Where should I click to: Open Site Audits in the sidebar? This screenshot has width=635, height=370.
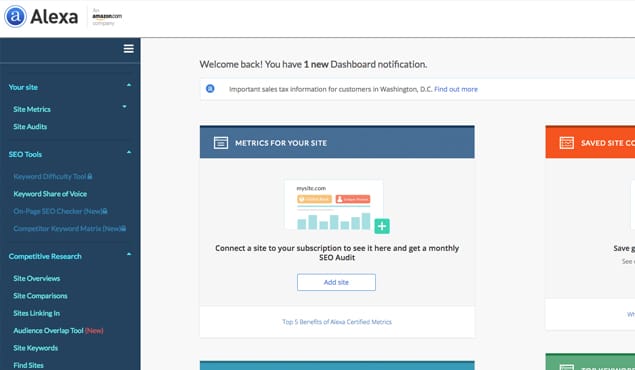point(30,127)
